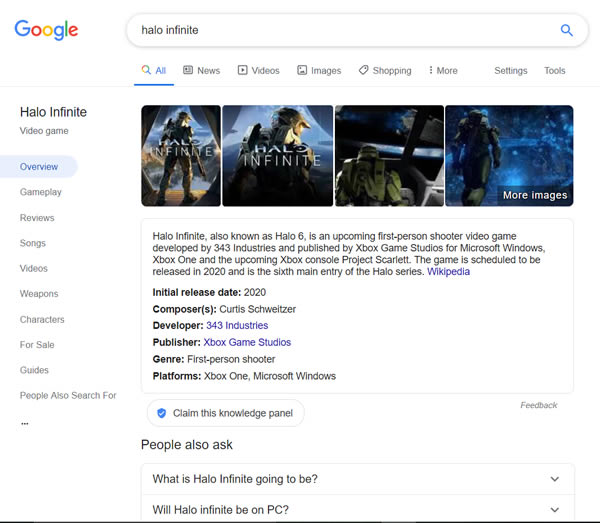Open For Sale in the sidebar
Image resolution: width=600 pixels, height=523 pixels.
(x=37, y=345)
